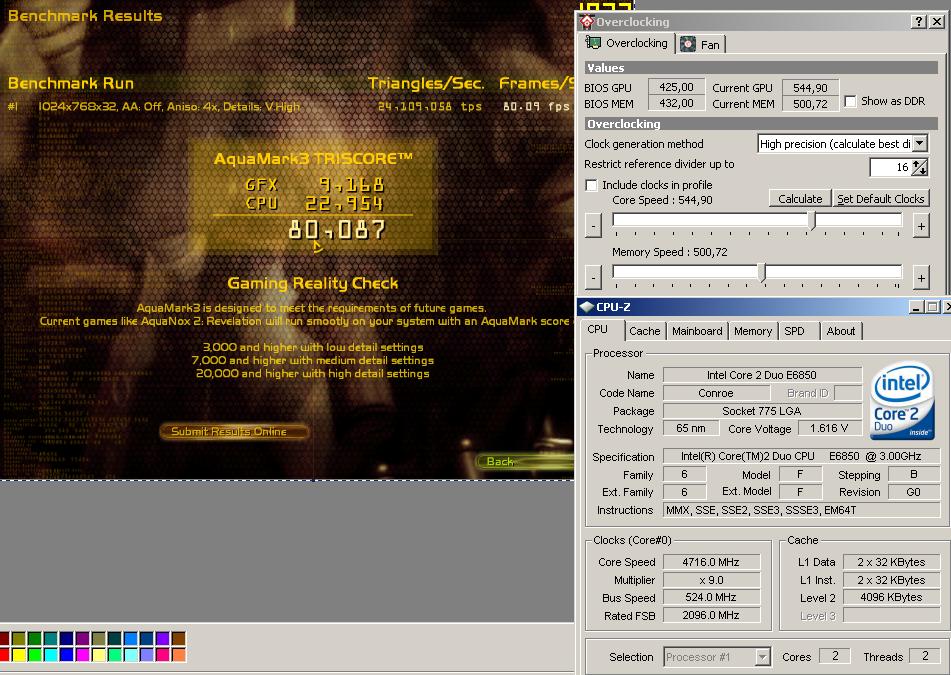Click the Rated FSB value 2096.0 MHz
The height and width of the screenshot is (675, 951).
[711, 615]
